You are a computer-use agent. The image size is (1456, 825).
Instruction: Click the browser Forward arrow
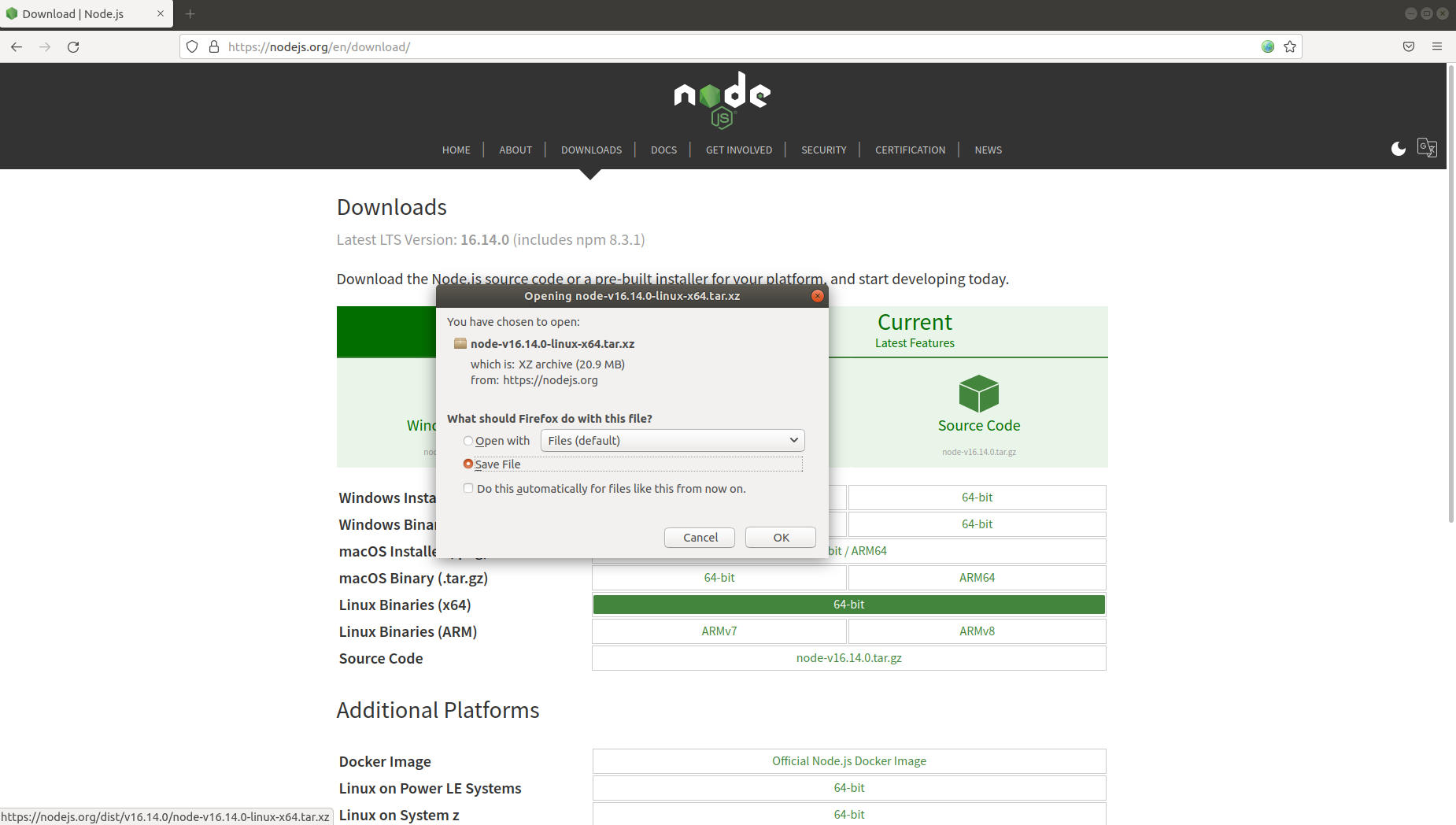click(45, 46)
